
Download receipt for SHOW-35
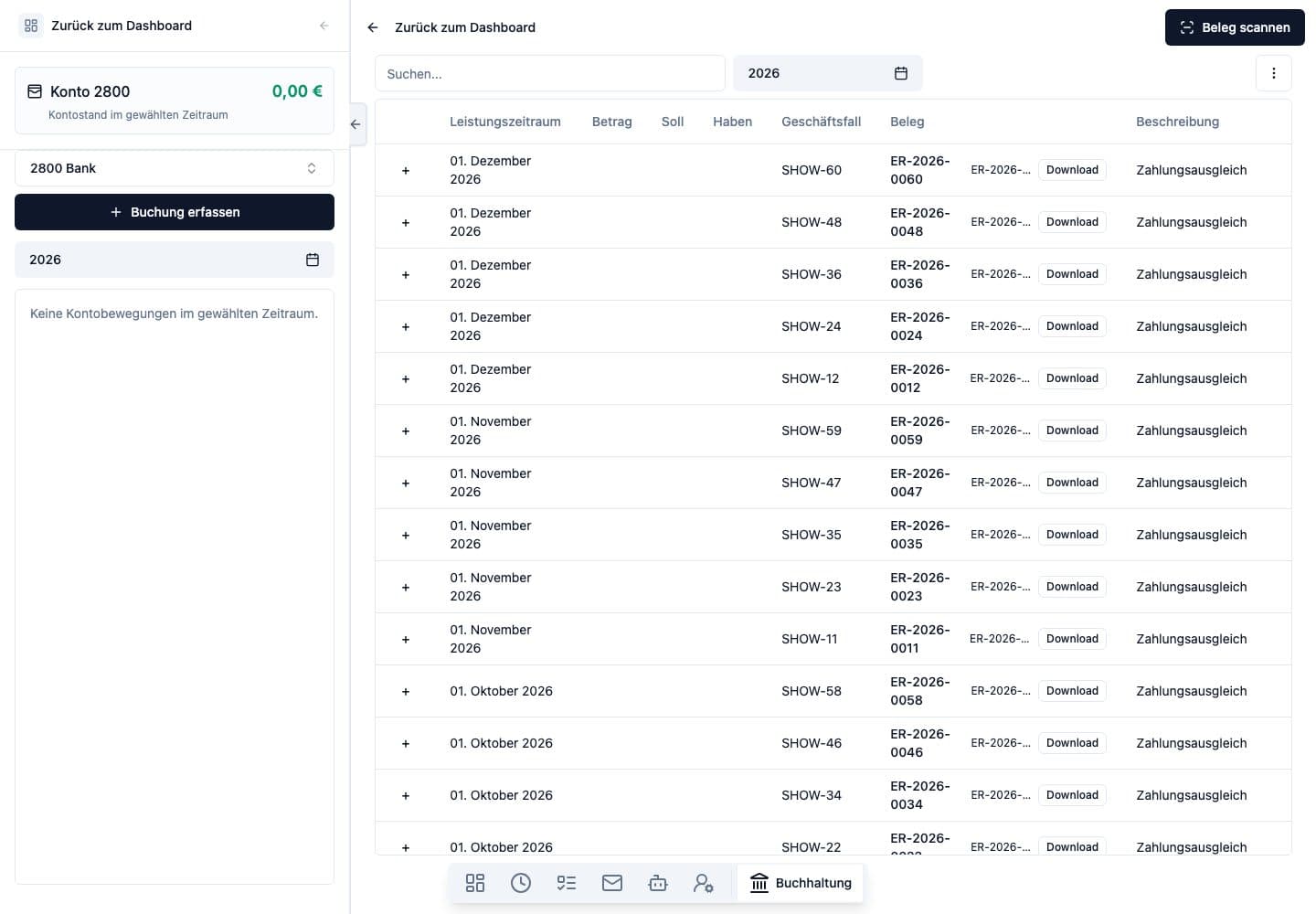tap(1072, 535)
